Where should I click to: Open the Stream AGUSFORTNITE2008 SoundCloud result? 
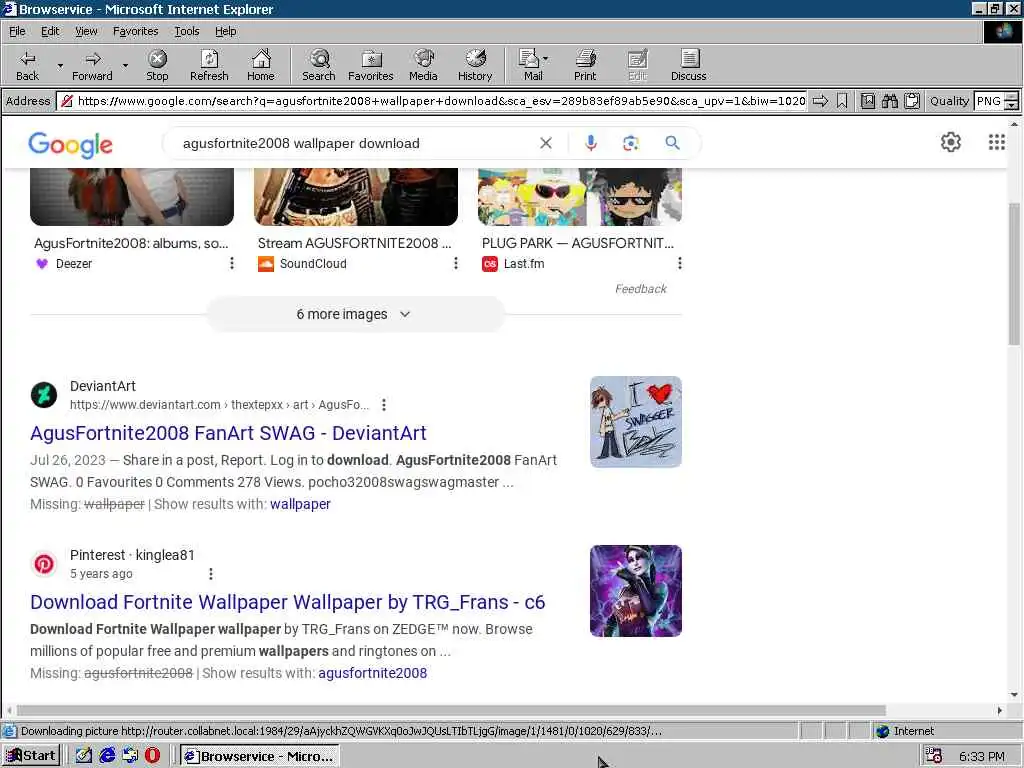pyautogui.click(x=355, y=243)
